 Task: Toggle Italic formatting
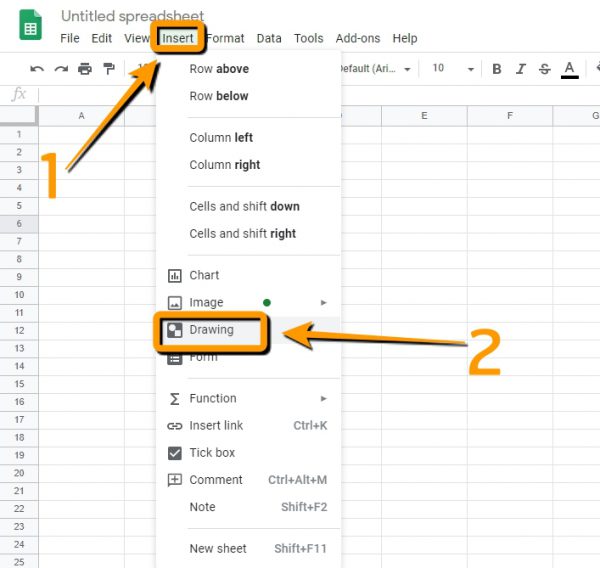[520, 69]
